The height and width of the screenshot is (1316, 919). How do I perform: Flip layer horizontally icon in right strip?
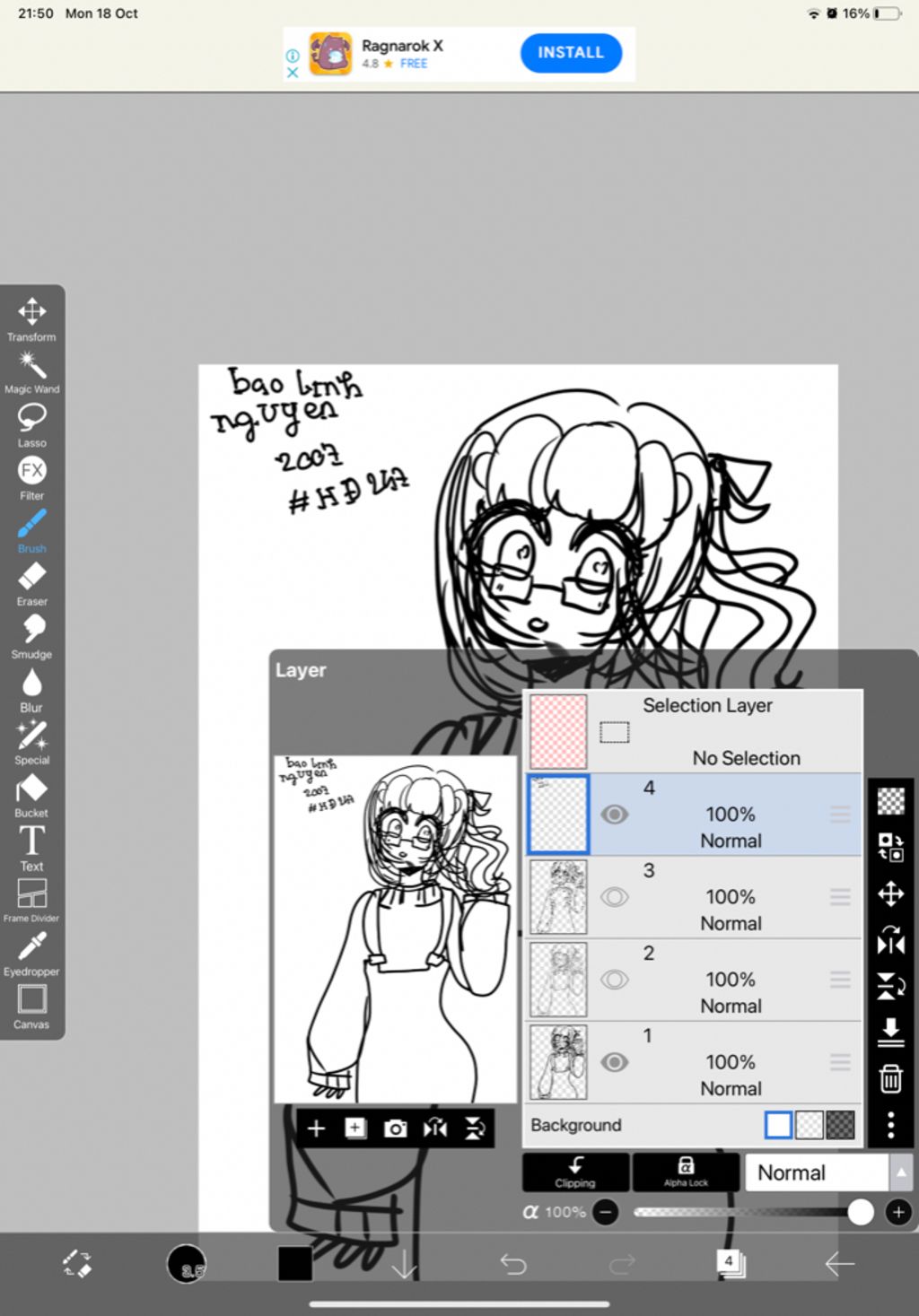click(x=890, y=940)
